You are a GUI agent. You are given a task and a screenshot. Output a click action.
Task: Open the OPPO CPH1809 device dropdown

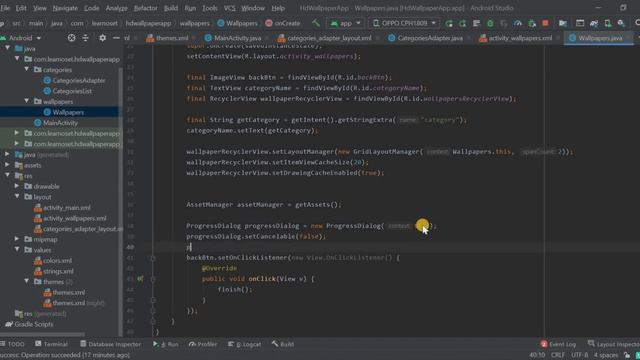(404, 23)
